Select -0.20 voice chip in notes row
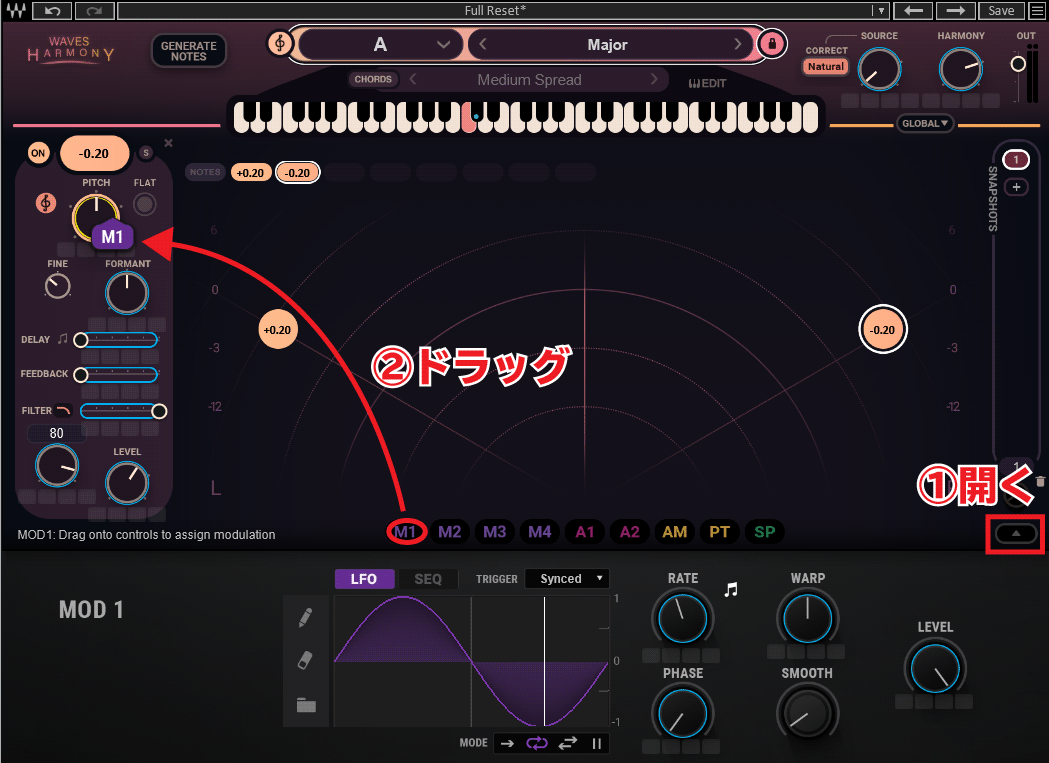 [x=298, y=173]
